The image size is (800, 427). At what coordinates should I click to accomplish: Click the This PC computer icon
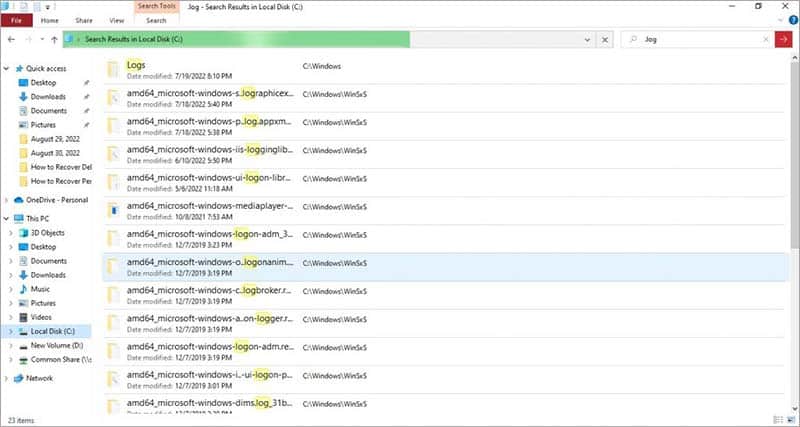[x=19, y=219]
